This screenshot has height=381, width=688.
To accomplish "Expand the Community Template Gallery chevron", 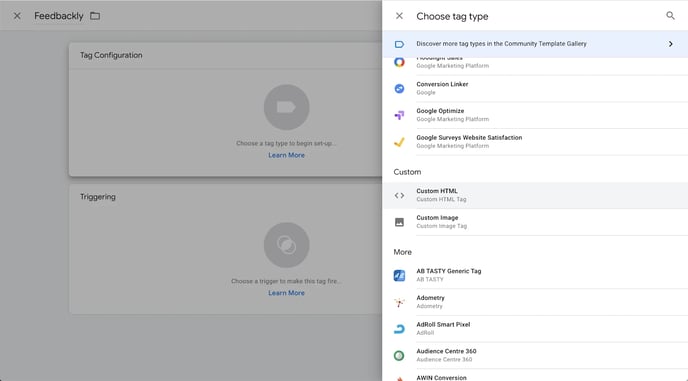I will [x=670, y=44].
